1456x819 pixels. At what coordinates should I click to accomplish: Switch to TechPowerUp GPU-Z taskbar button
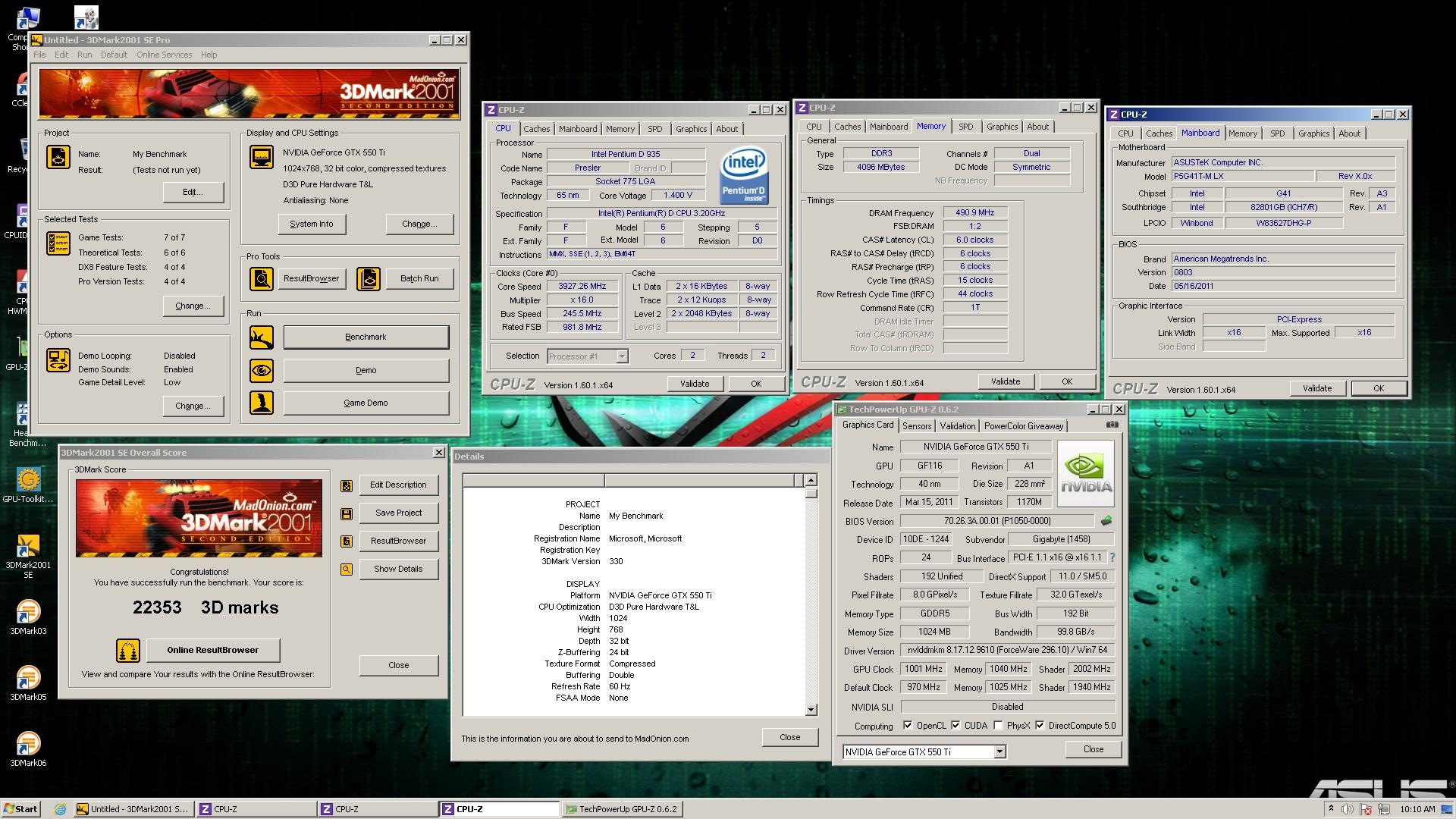tap(621, 809)
